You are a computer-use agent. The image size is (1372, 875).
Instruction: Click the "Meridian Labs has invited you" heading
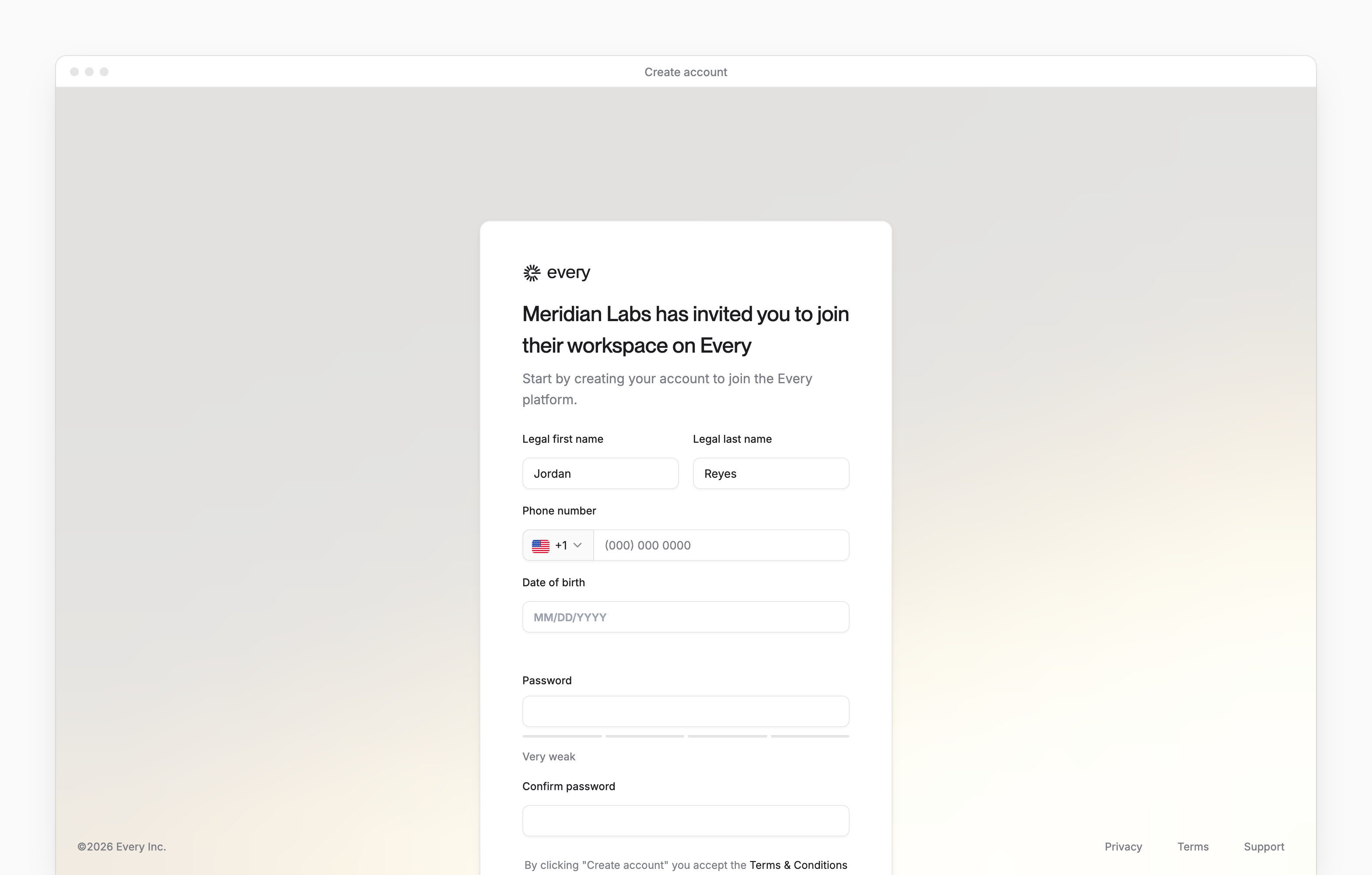(x=686, y=329)
